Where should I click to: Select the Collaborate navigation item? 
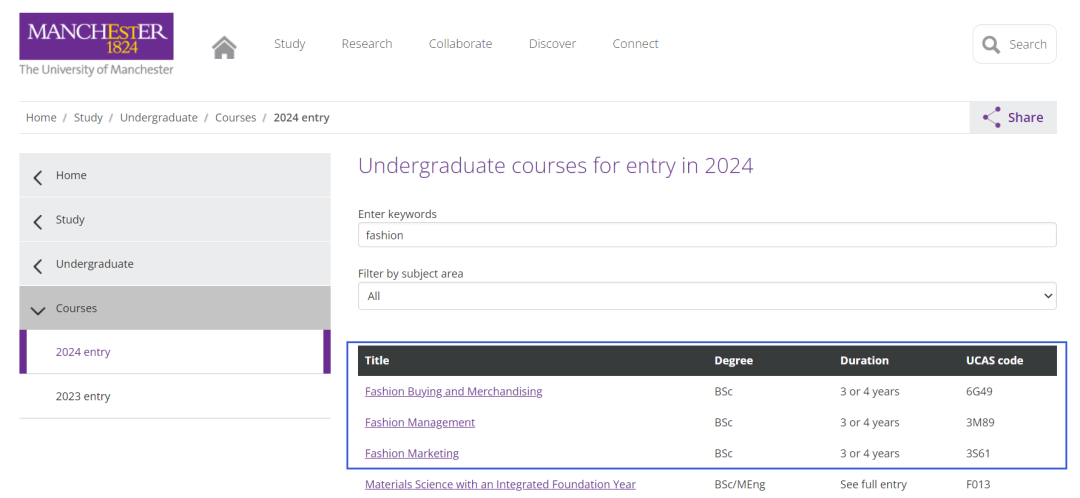(x=460, y=43)
